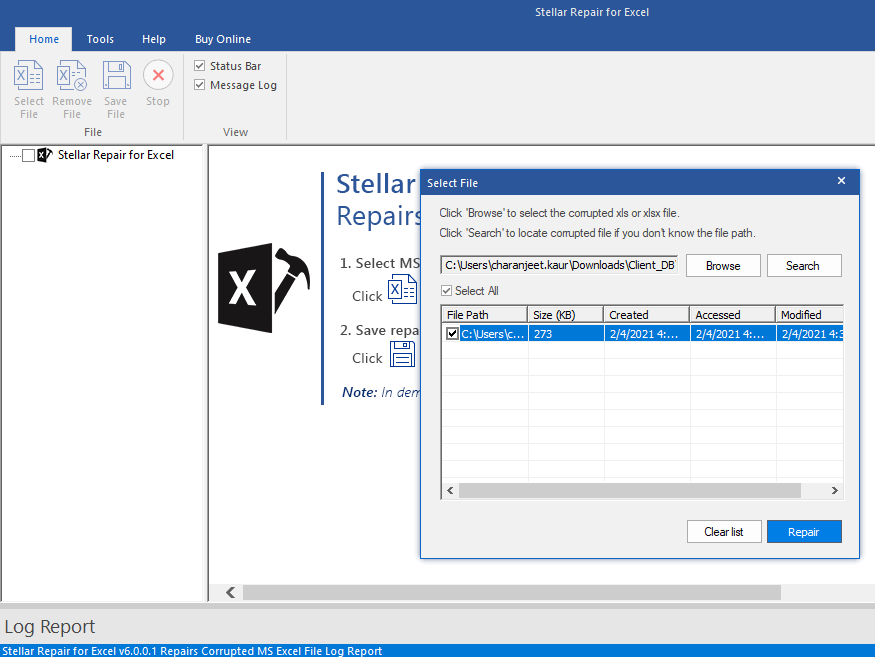Viewport: 875px width, 657px height.
Task: Click the Save File ribbon icon
Action: click(116, 75)
